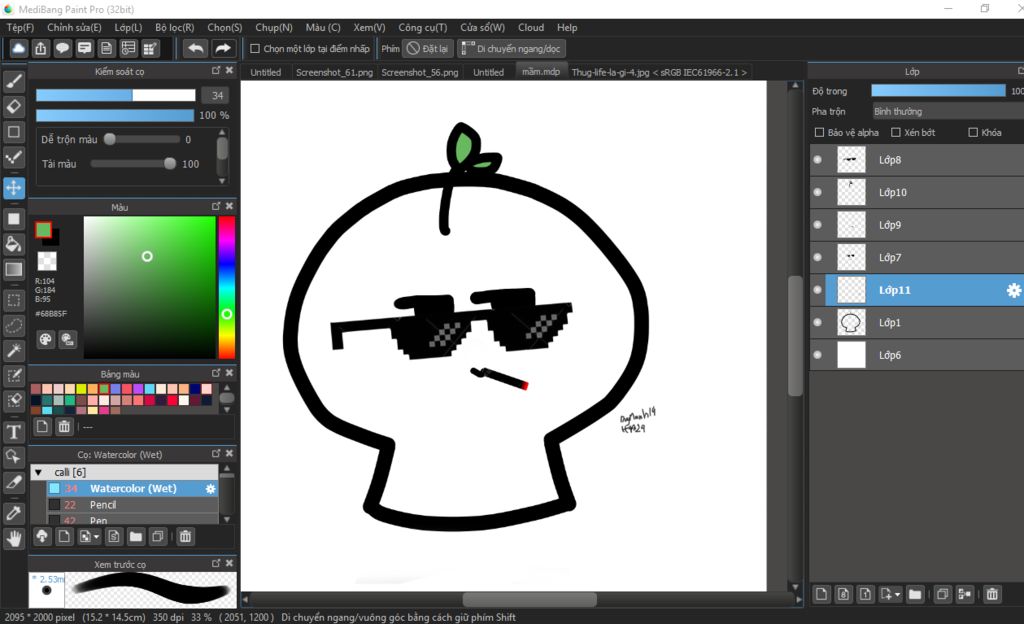Viewport: 1024px width, 624px height.
Task: Activate the Hand pan tool
Action: tap(14, 538)
